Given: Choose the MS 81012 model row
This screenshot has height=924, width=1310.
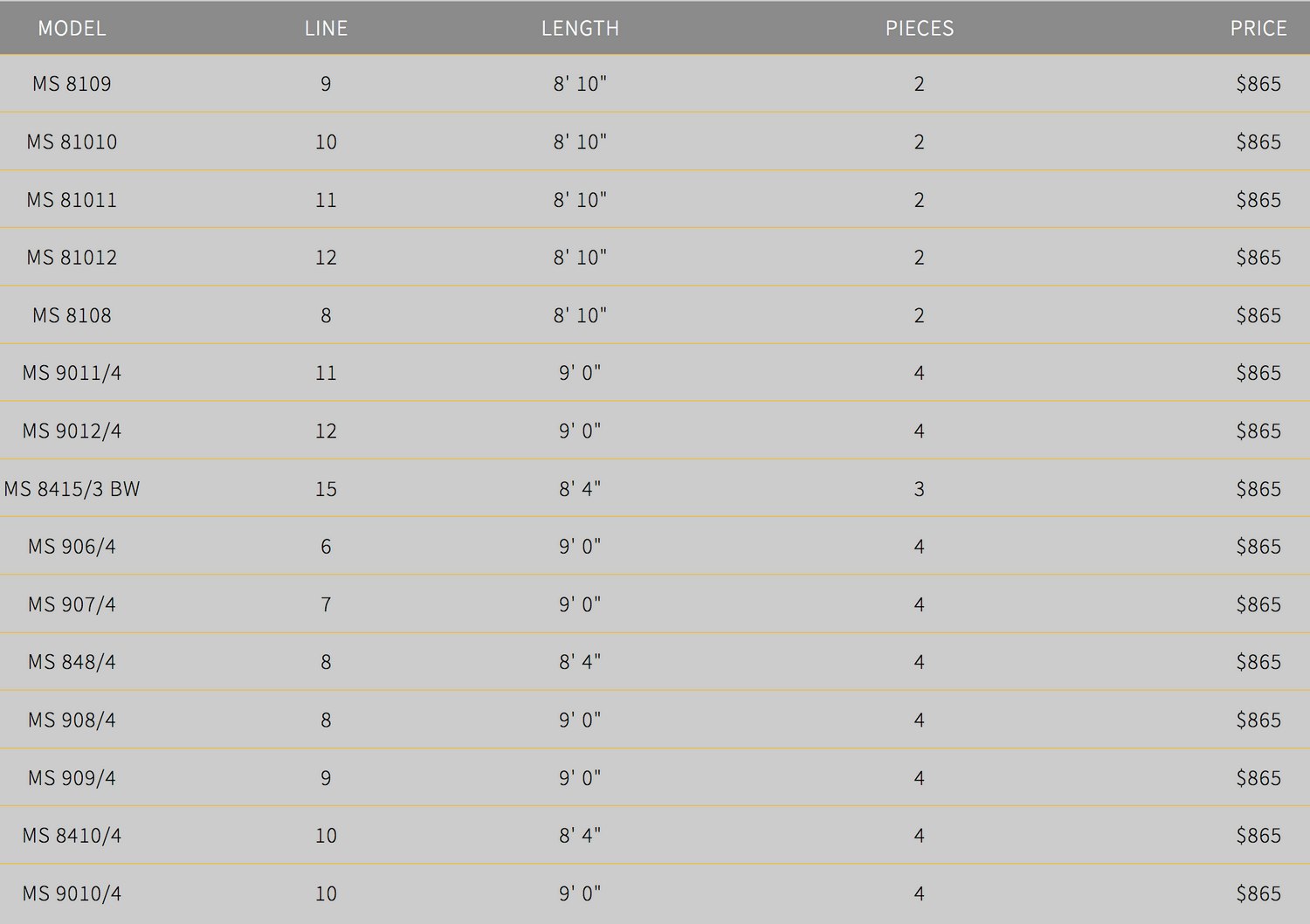Looking at the screenshot, I should coord(72,258).
